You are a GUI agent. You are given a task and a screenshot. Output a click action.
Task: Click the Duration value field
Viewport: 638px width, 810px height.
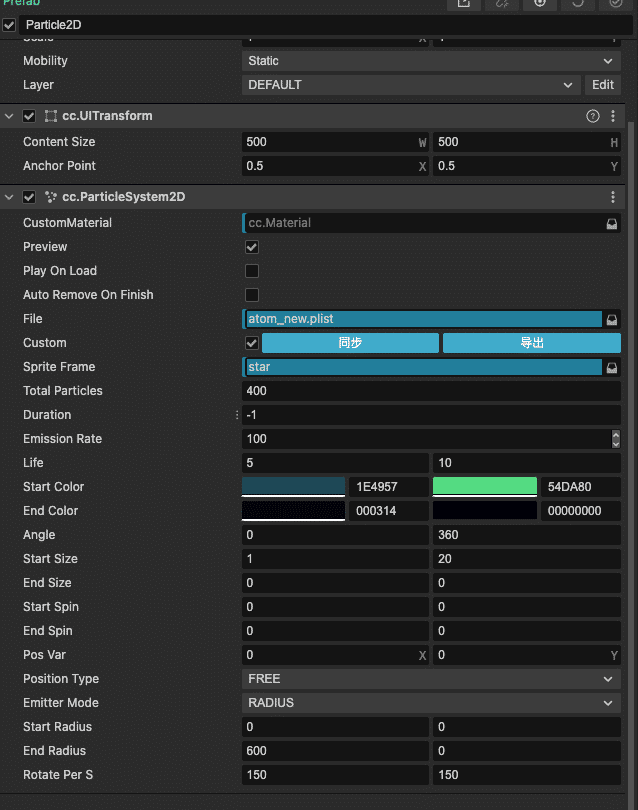pyautogui.click(x=431, y=415)
